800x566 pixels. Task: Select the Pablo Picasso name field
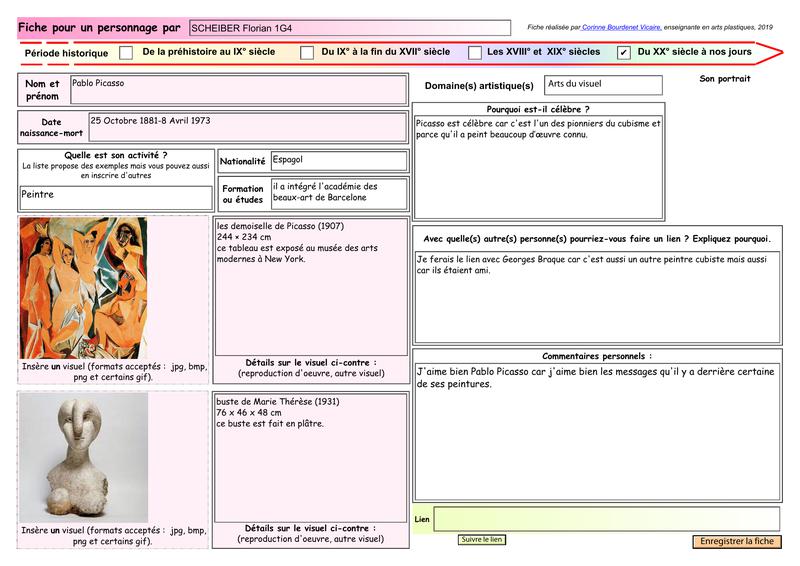(x=238, y=89)
